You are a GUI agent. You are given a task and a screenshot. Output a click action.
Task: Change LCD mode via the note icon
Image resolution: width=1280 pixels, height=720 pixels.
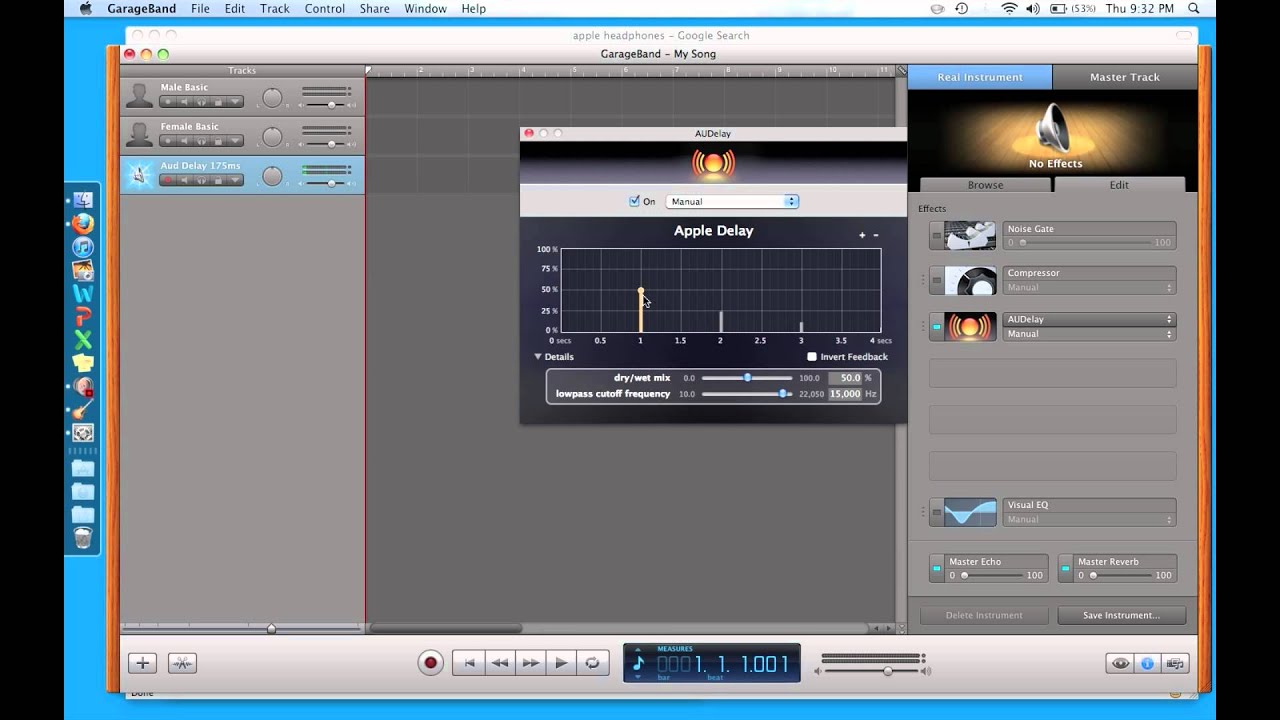coord(639,664)
